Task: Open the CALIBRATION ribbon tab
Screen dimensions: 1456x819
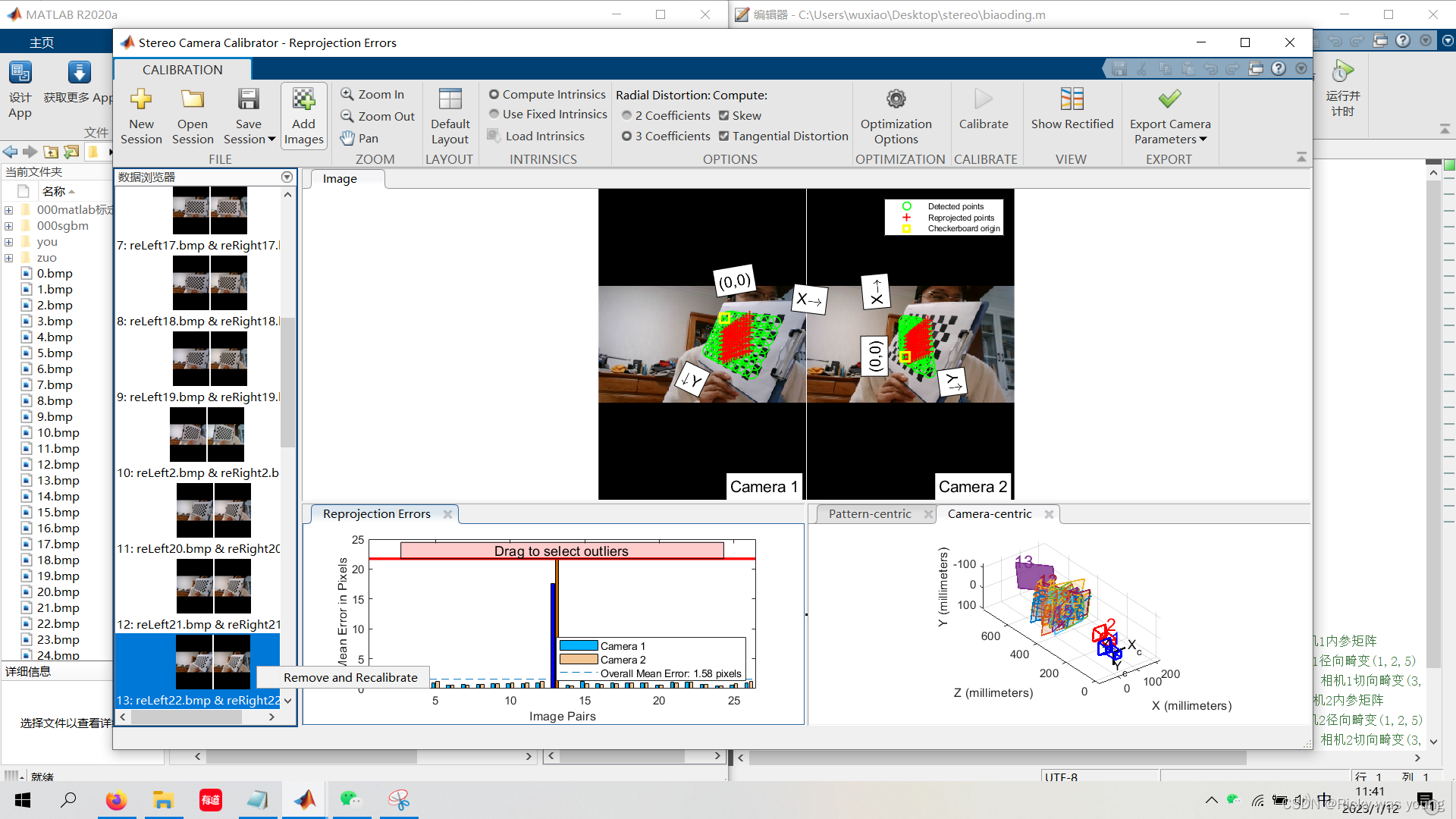Action: click(x=182, y=70)
